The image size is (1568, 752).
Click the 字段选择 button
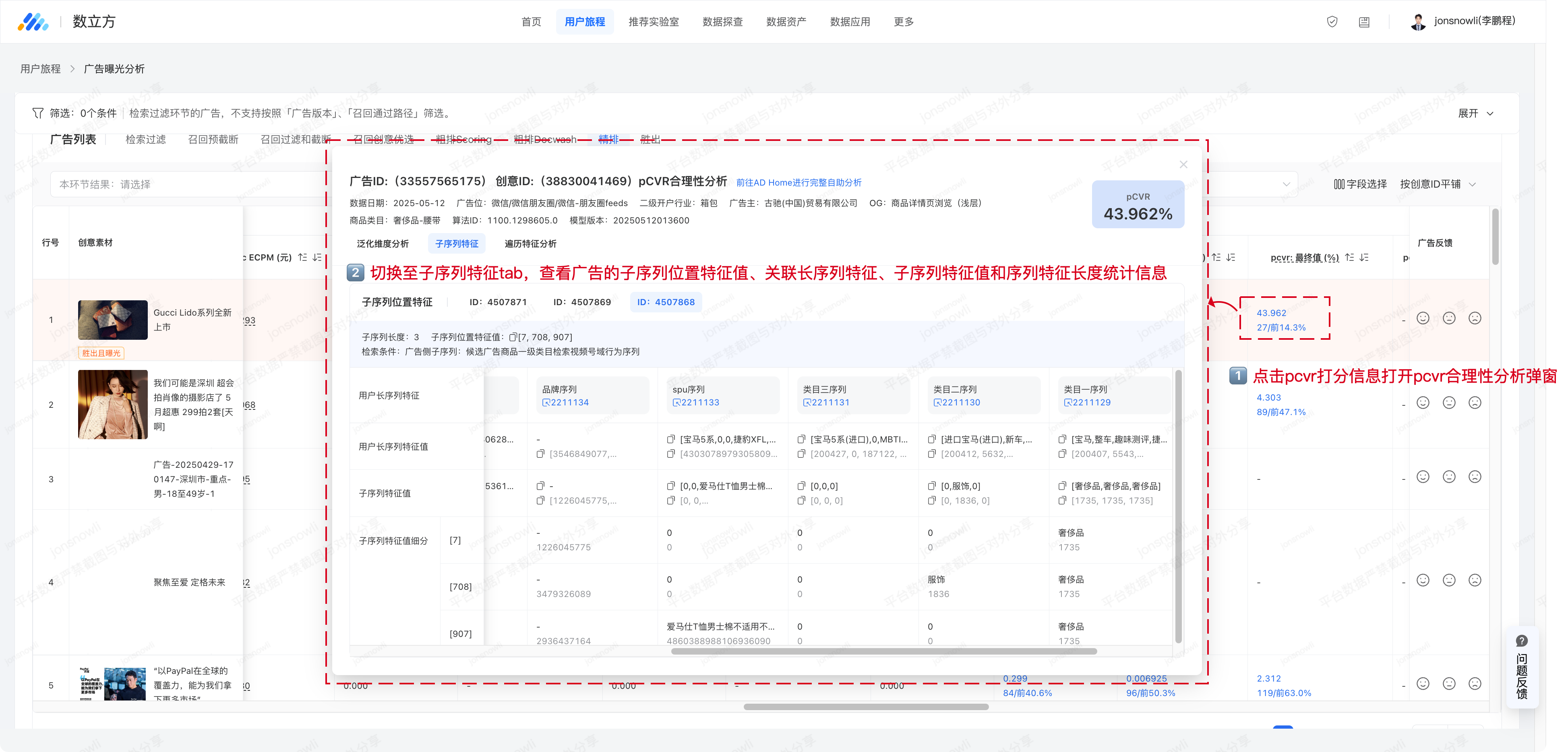pyautogui.click(x=1360, y=184)
